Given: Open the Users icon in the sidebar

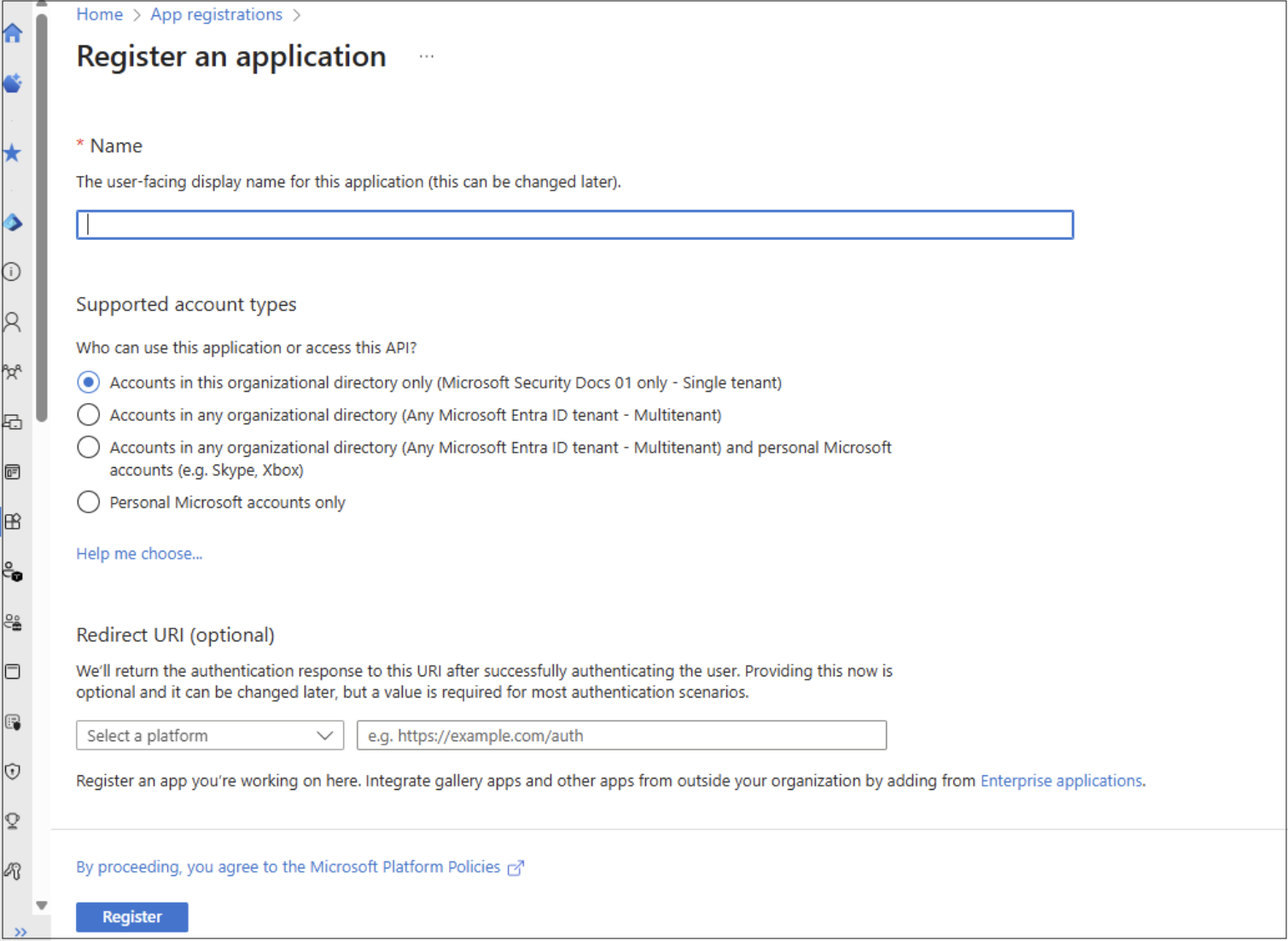Looking at the screenshot, I should click(12, 321).
